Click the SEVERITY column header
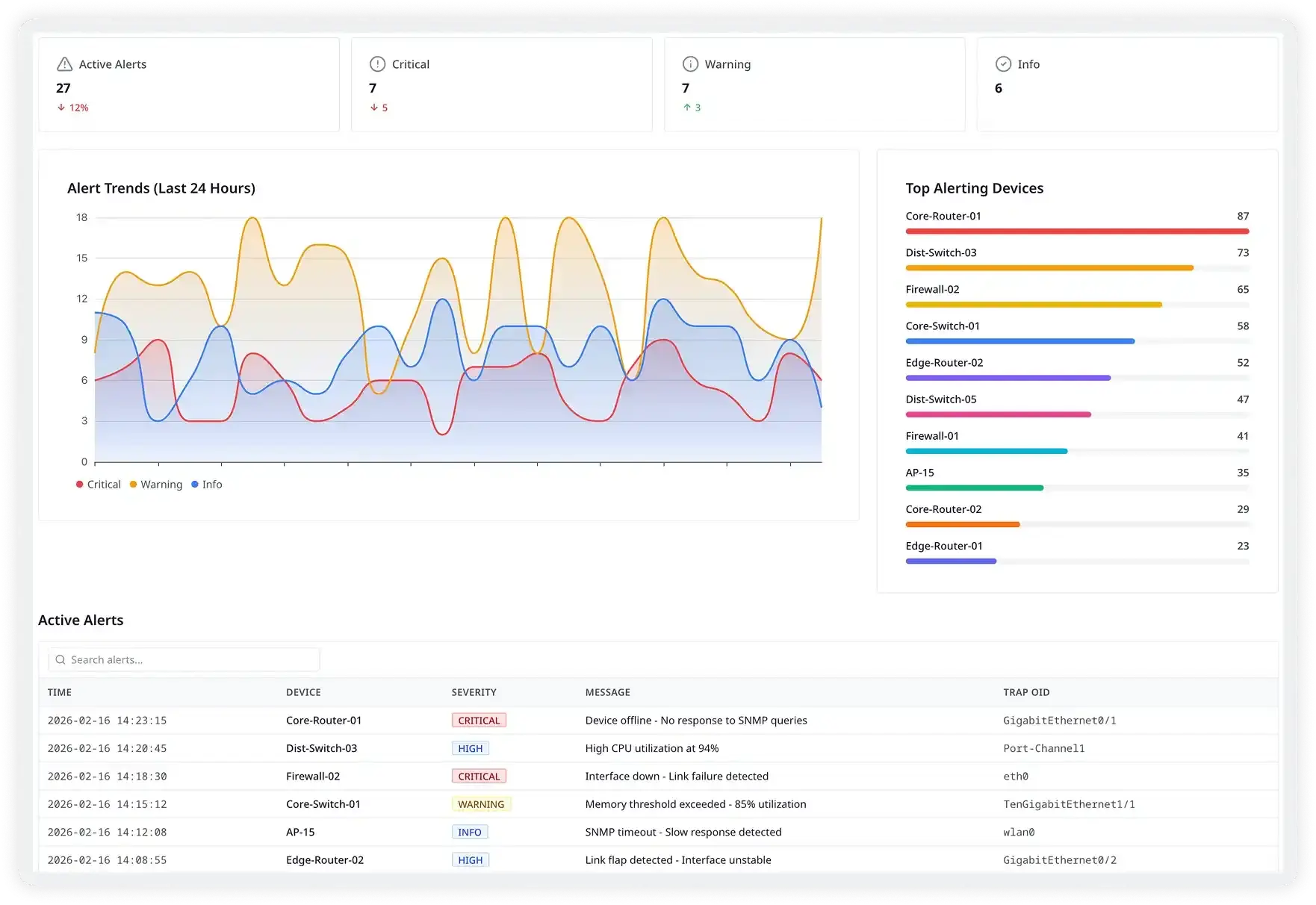The image size is (1316, 905). click(474, 692)
